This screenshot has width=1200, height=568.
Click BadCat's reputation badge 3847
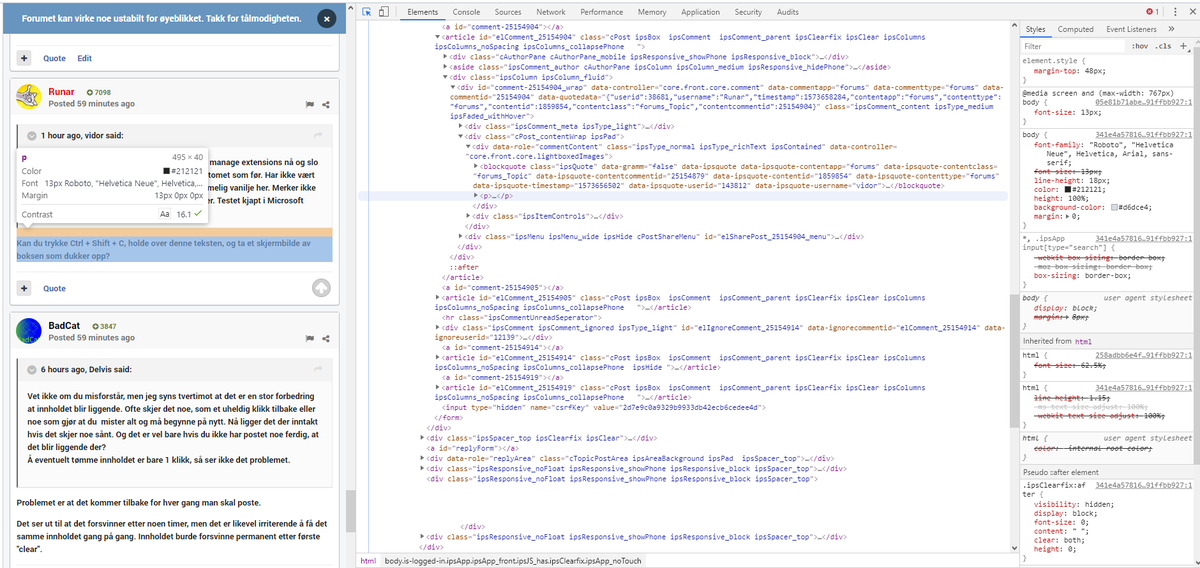point(104,326)
